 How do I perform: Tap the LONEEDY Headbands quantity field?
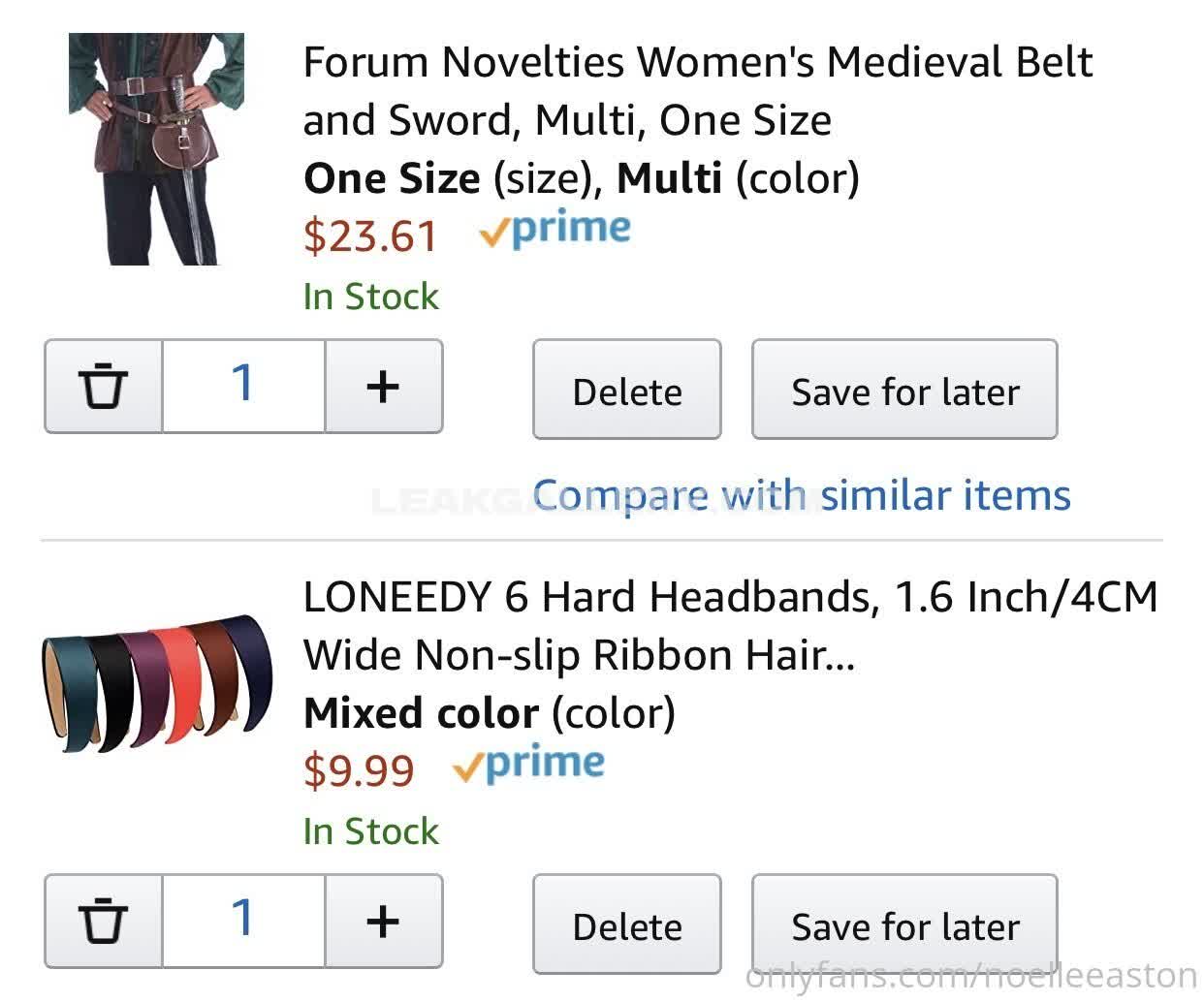click(243, 921)
